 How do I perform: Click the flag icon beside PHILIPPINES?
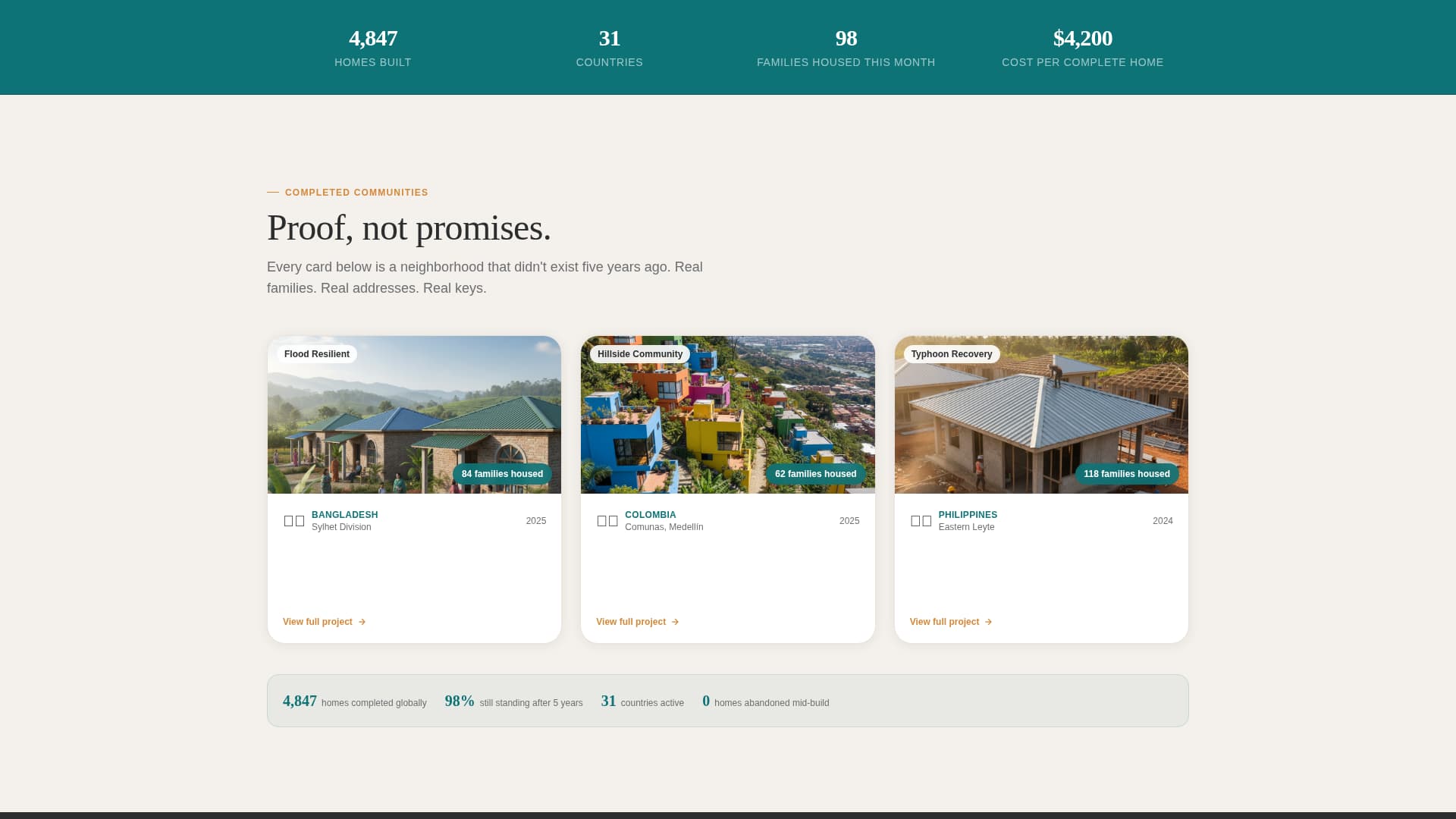tap(921, 520)
